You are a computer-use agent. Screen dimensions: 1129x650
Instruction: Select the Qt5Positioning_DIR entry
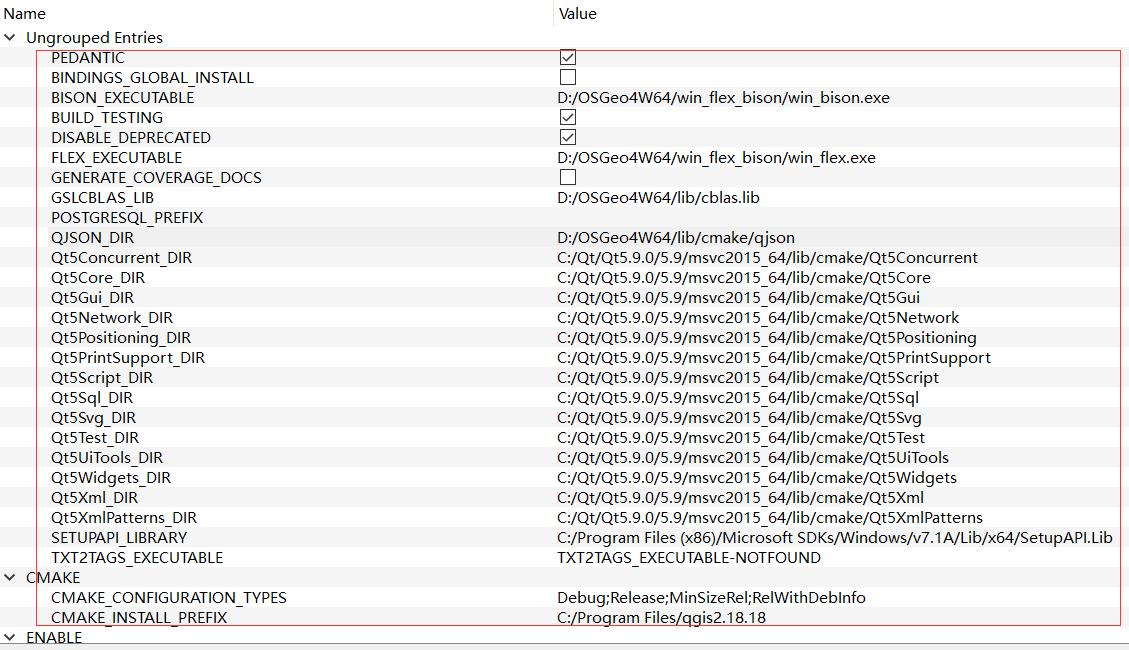click(x=121, y=338)
